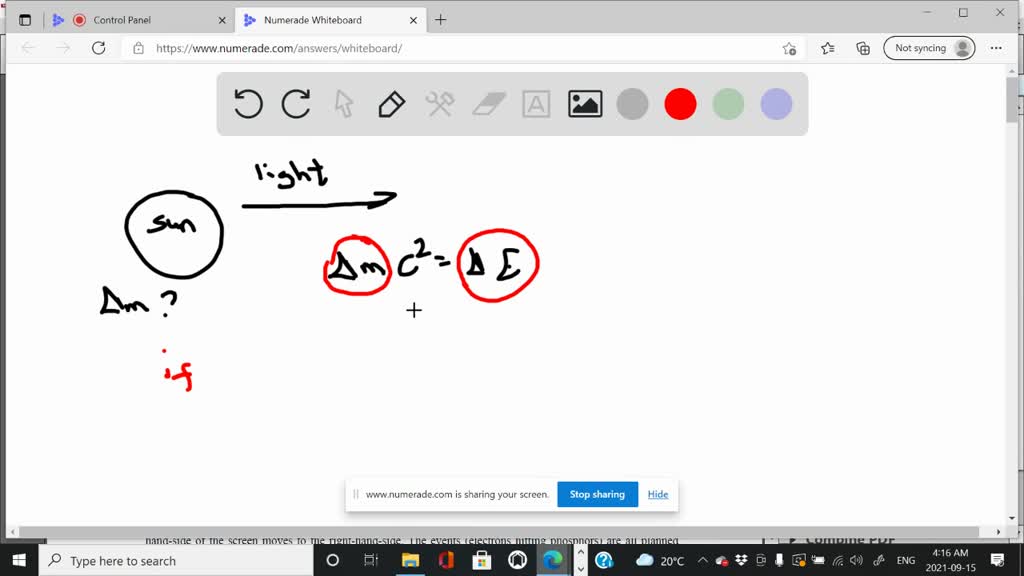The height and width of the screenshot is (576, 1024).
Task: Choose the lavender pen color
Action: point(776,104)
